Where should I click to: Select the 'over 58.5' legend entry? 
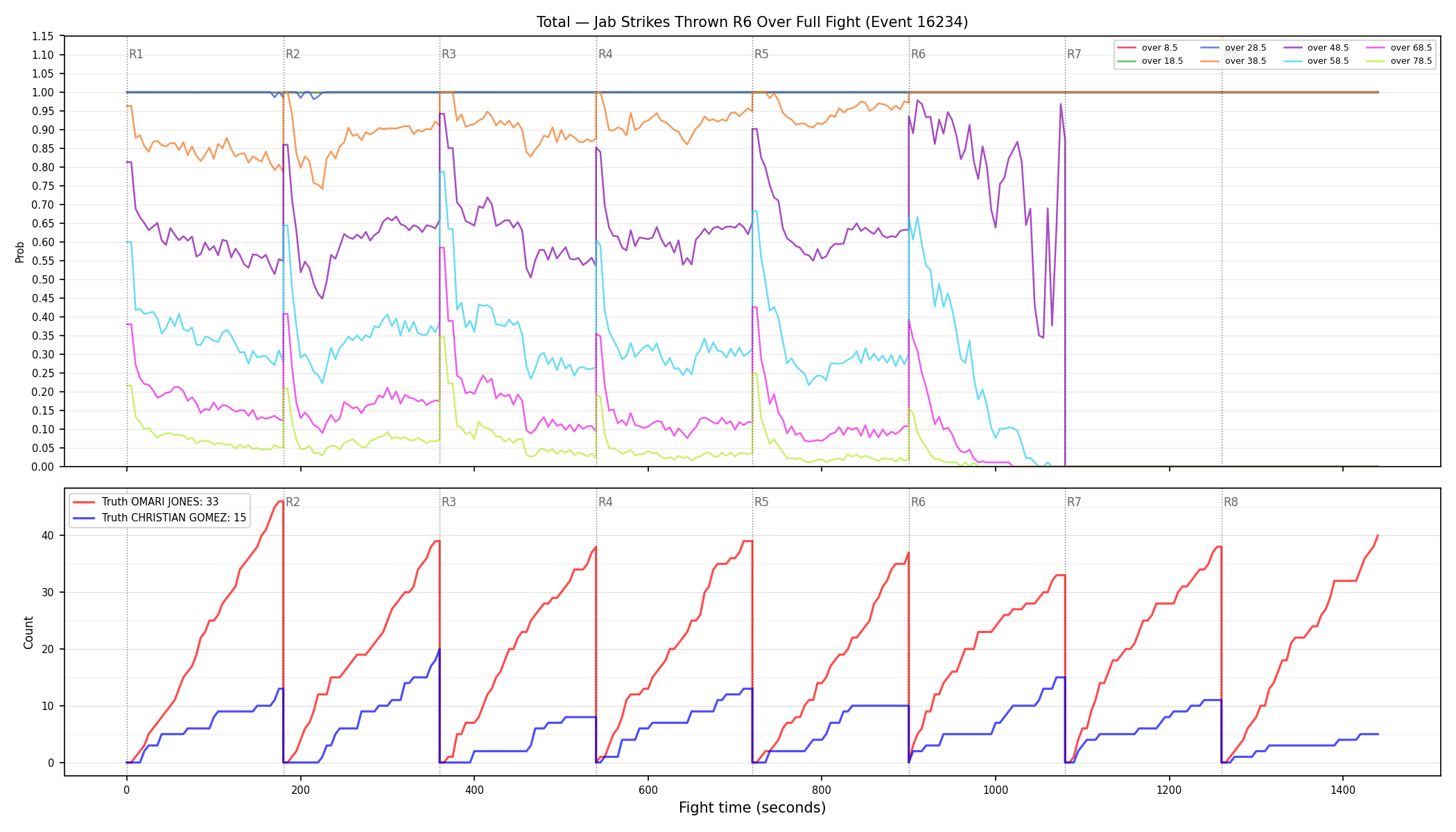point(1316,61)
